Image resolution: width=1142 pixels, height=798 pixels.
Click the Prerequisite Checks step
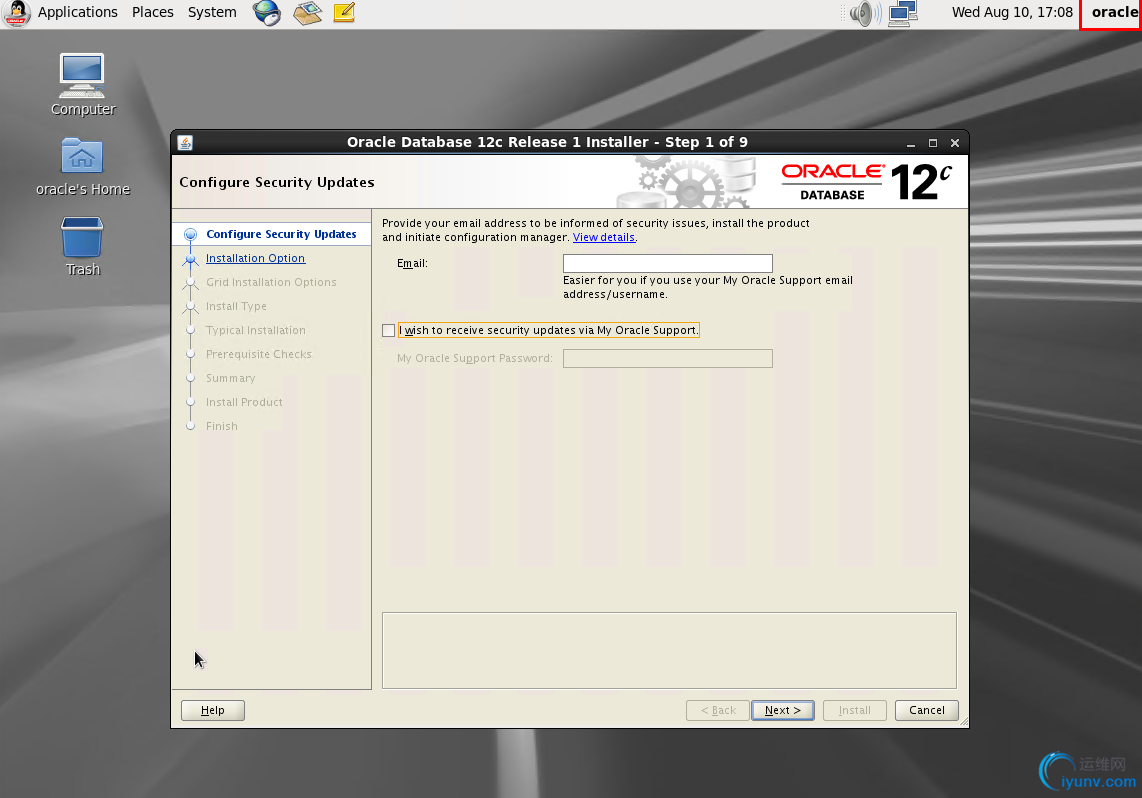click(x=259, y=355)
